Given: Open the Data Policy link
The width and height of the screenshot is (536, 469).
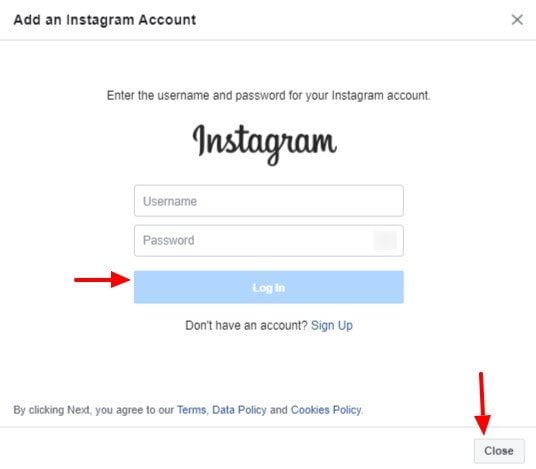Looking at the screenshot, I should pyautogui.click(x=239, y=410).
